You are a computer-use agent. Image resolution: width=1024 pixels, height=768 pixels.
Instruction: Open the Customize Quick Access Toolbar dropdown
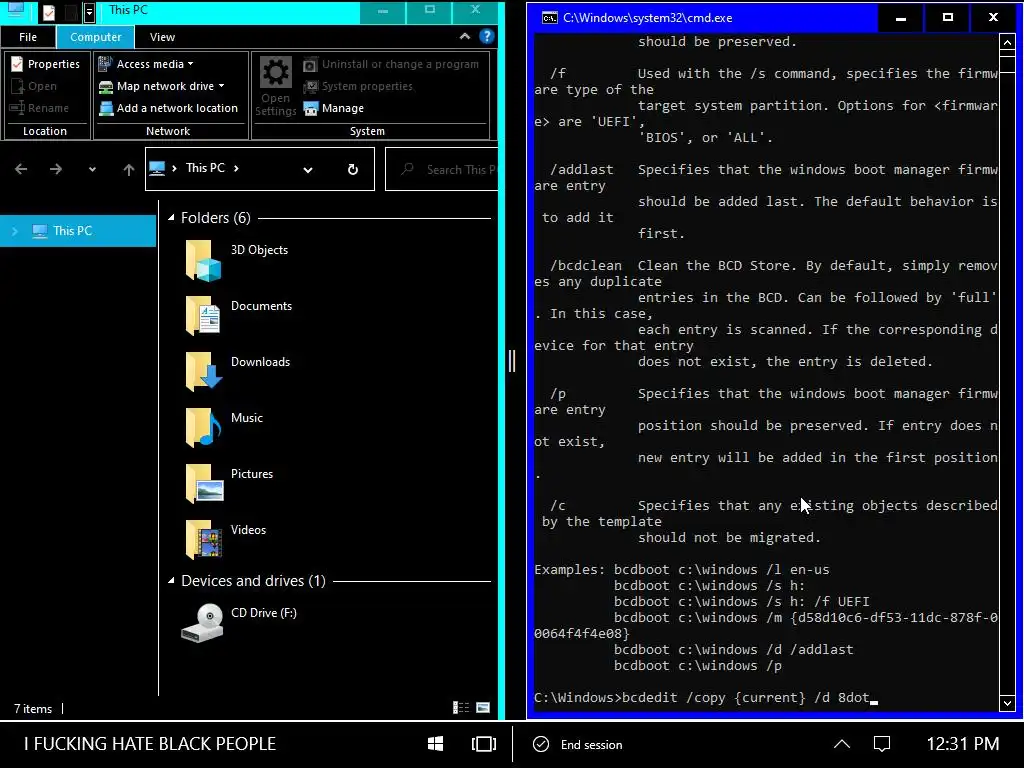[90, 12]
